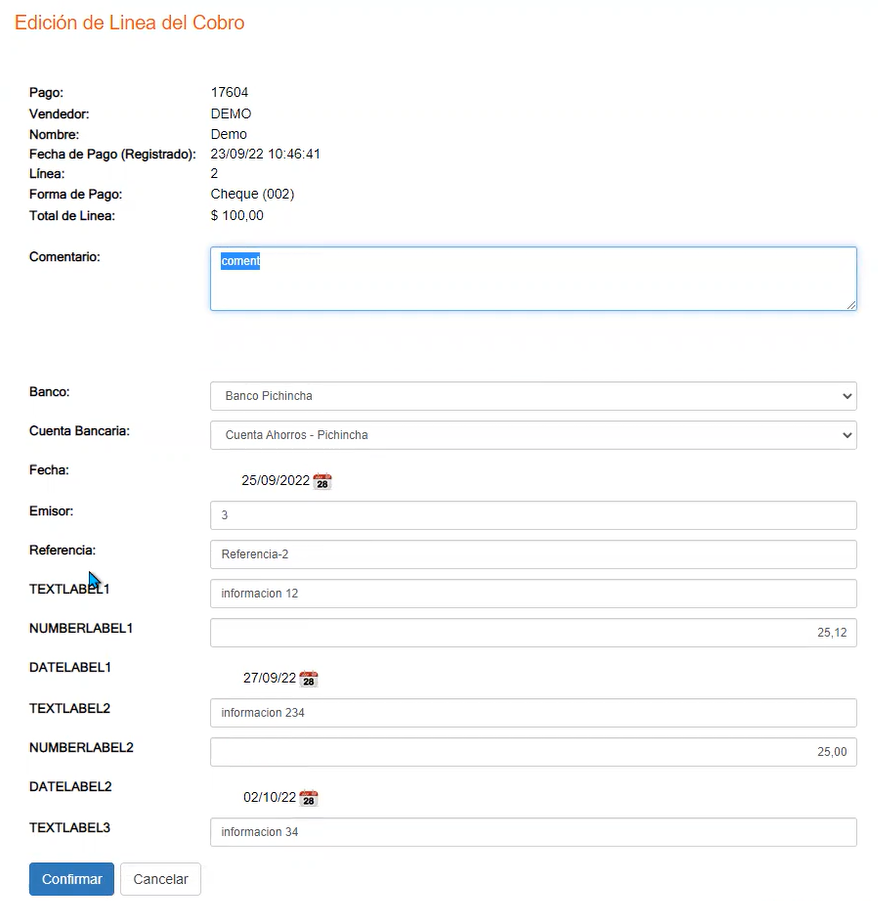Click the Fecha date value 25/09/2022

click(275, 480)
